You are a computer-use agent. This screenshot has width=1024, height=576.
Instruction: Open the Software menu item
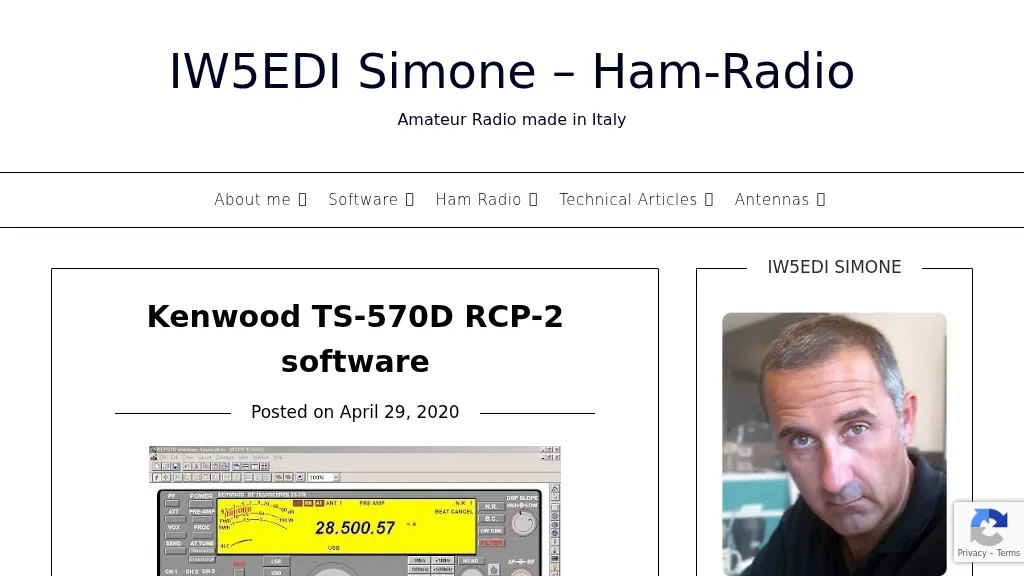point(362,199)
